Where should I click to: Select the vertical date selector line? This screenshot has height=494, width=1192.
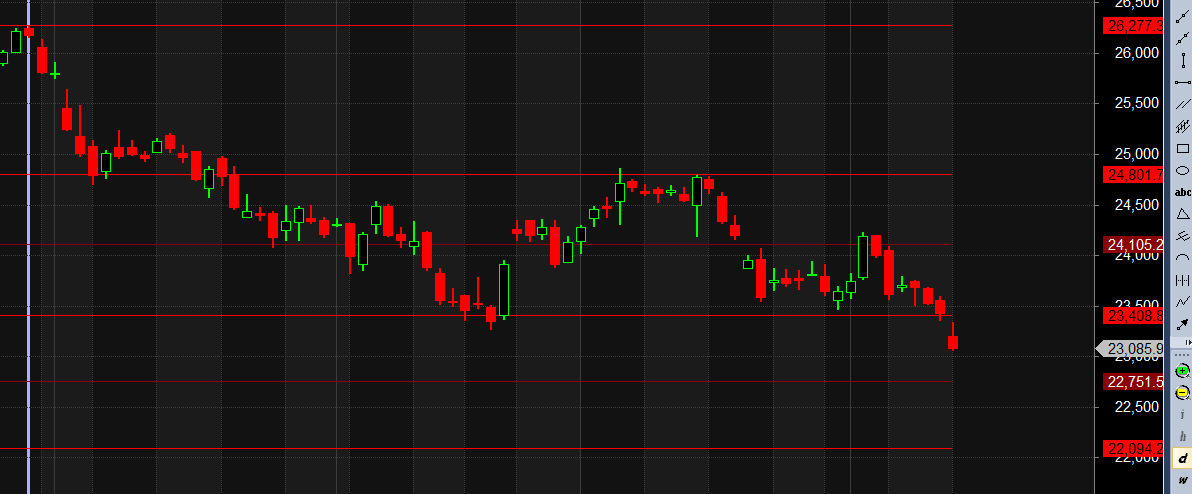29,247
